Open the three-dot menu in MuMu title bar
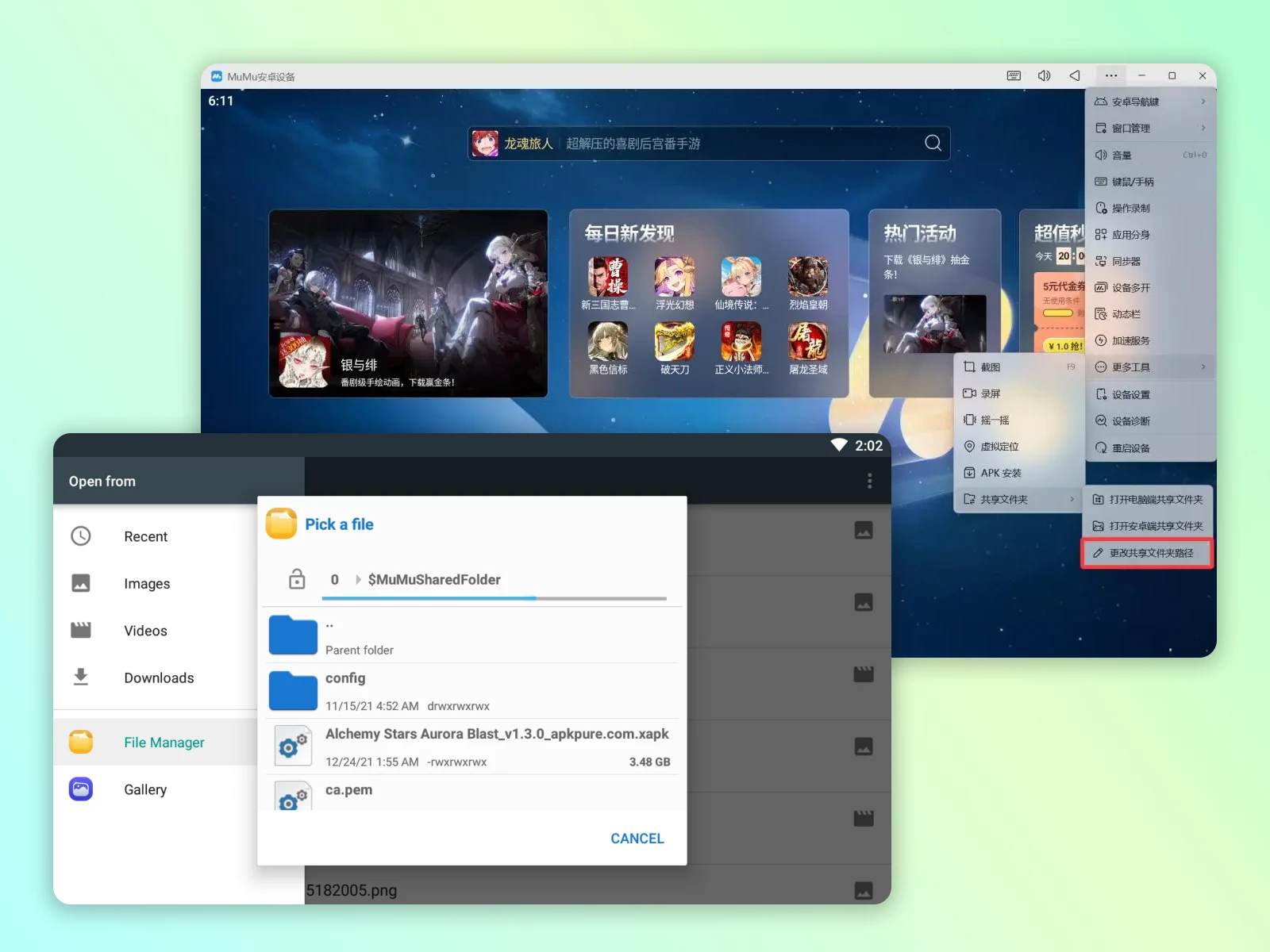 point(1110,76)
